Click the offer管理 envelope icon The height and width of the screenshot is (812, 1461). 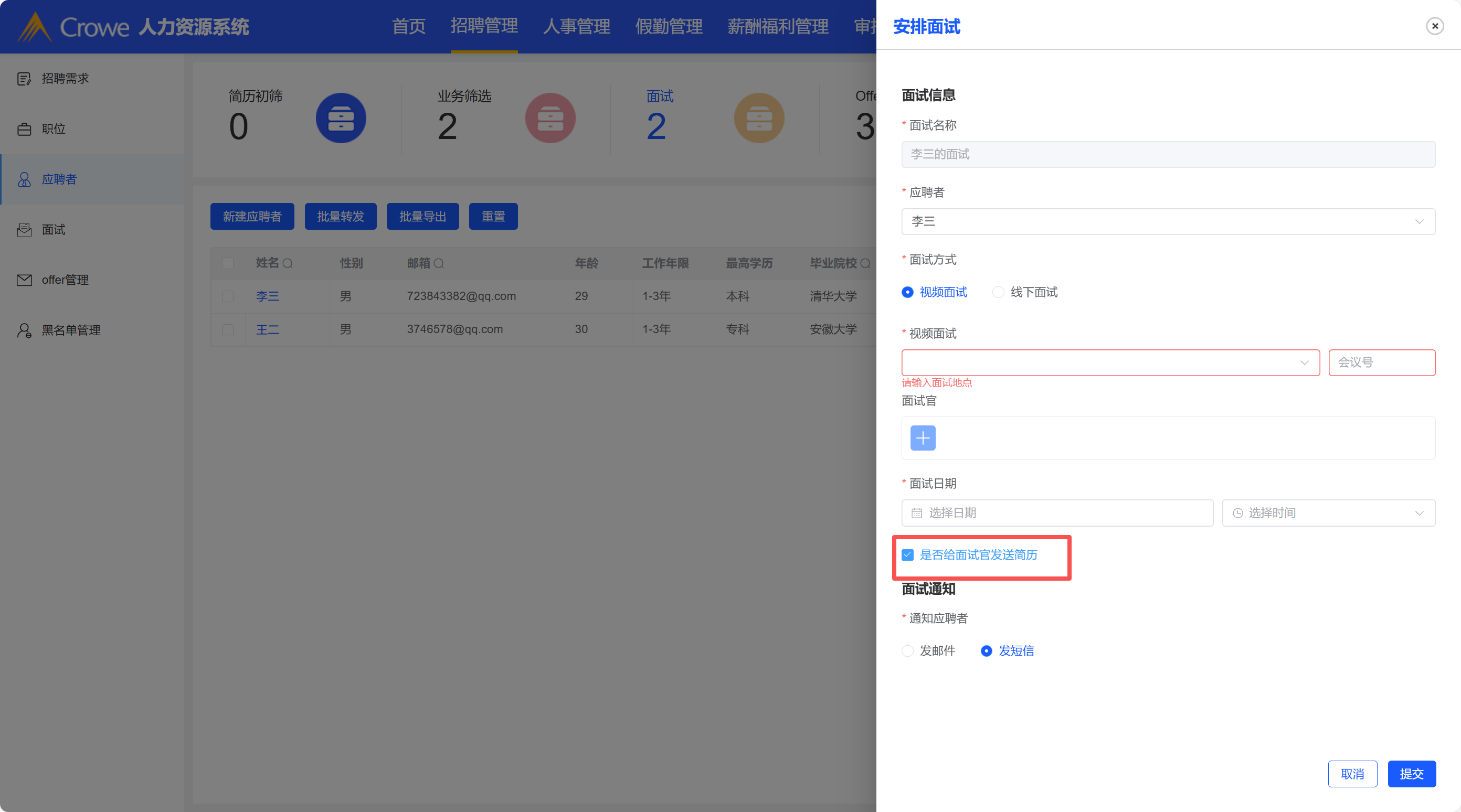click(x=24, y=280)
